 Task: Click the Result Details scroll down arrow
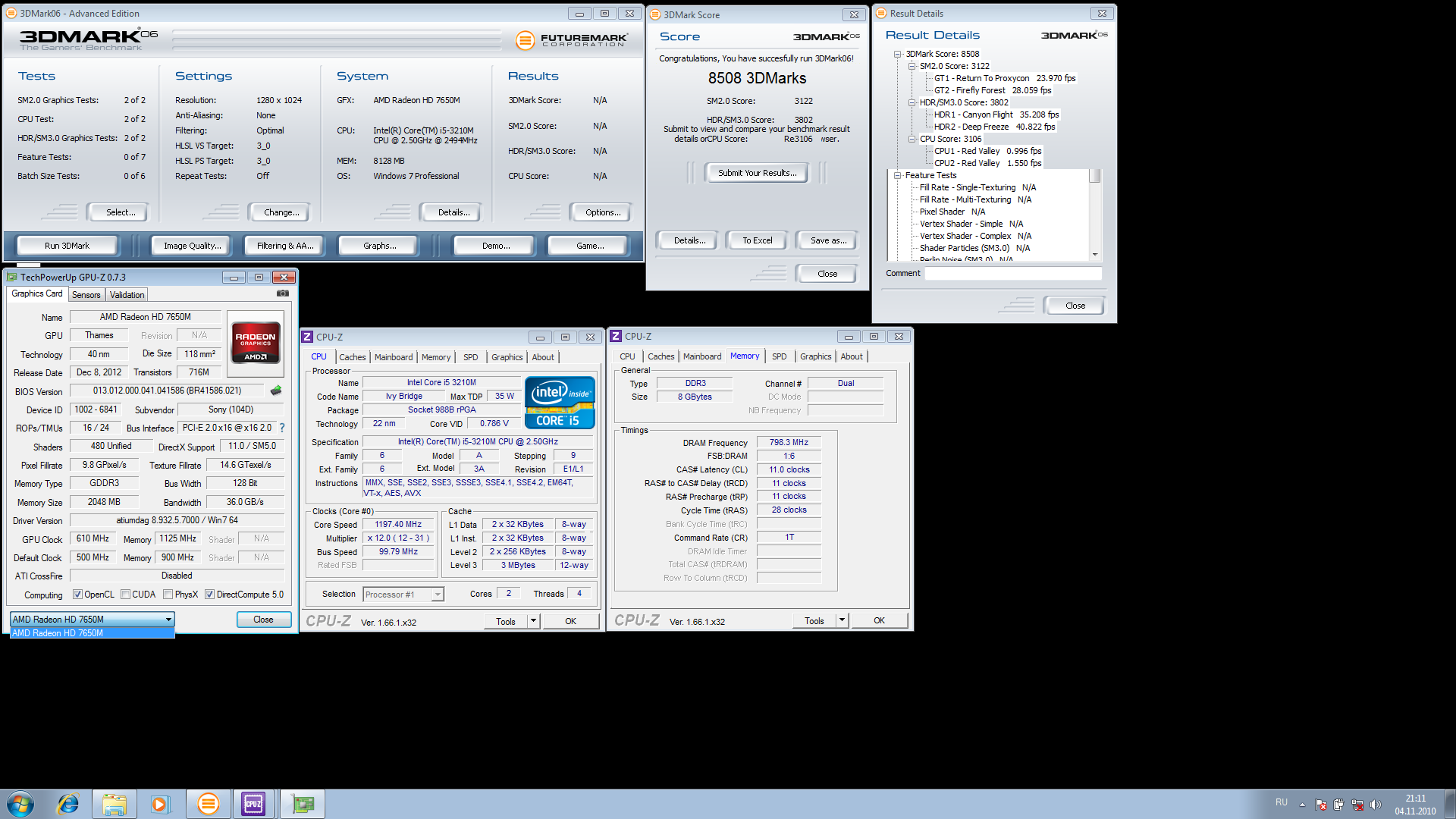1095,255
